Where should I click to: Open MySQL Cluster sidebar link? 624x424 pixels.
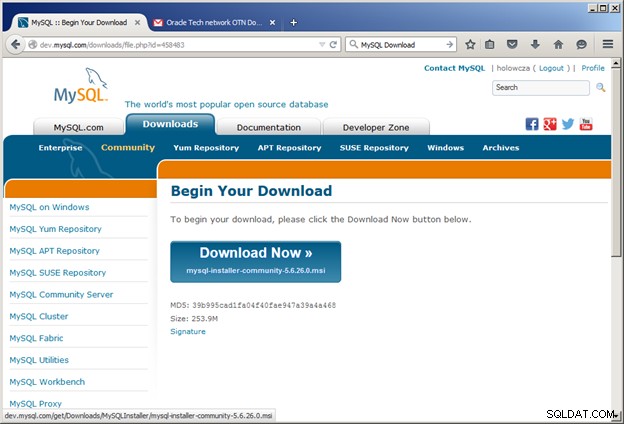pyautogui.click(x=39, y=317)
